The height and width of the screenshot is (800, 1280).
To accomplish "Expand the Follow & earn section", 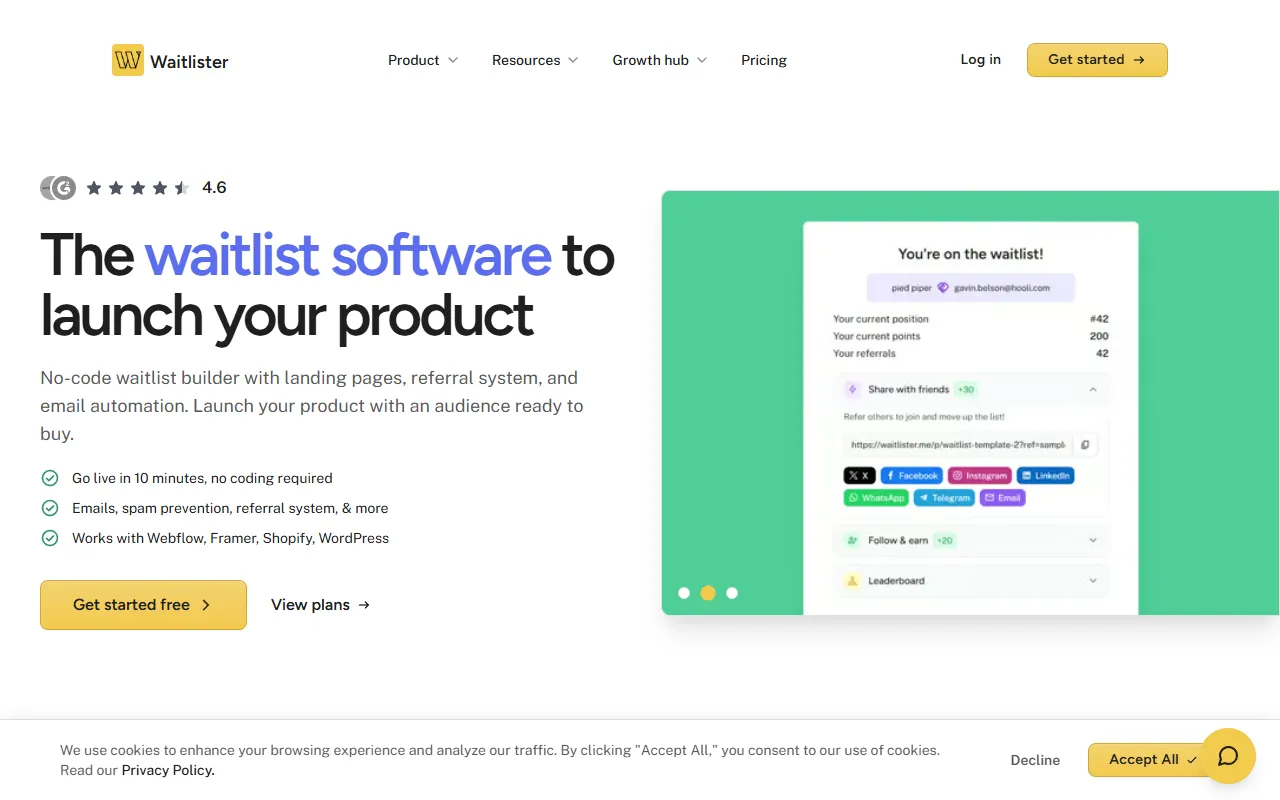I will 970,540.
